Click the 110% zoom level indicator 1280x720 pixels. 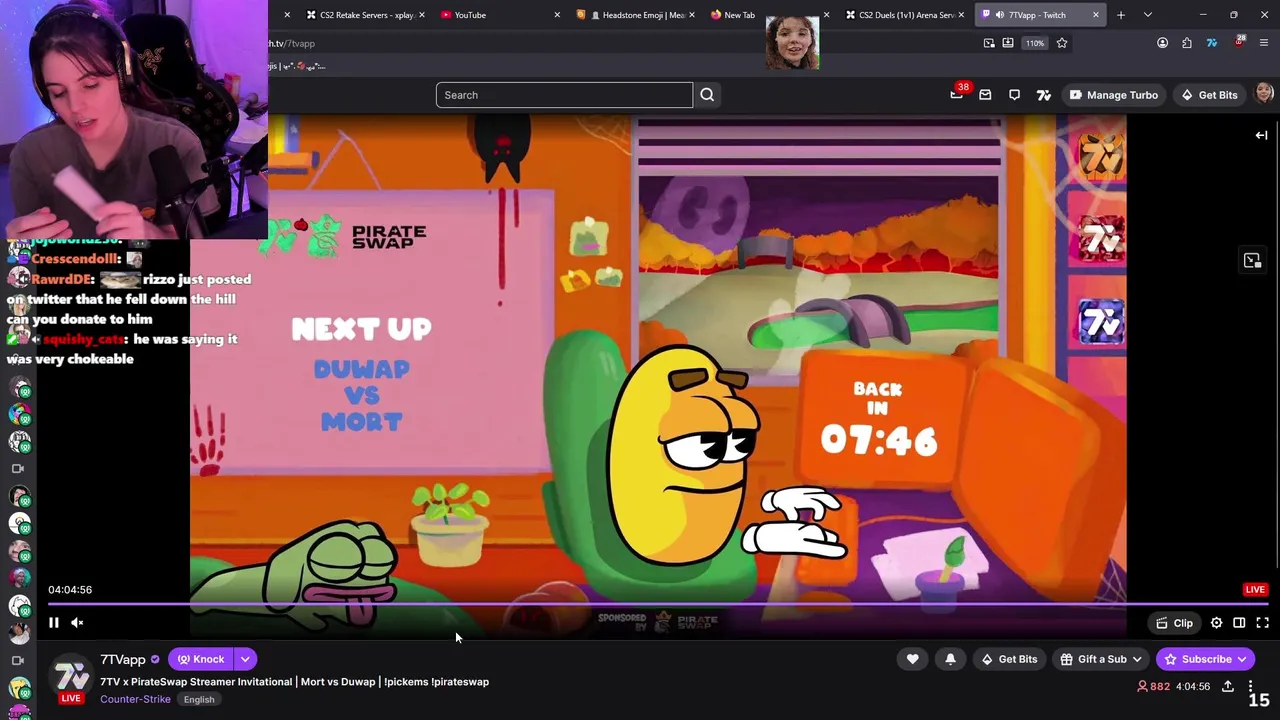pyautogui.click(x=1035, y=43)
